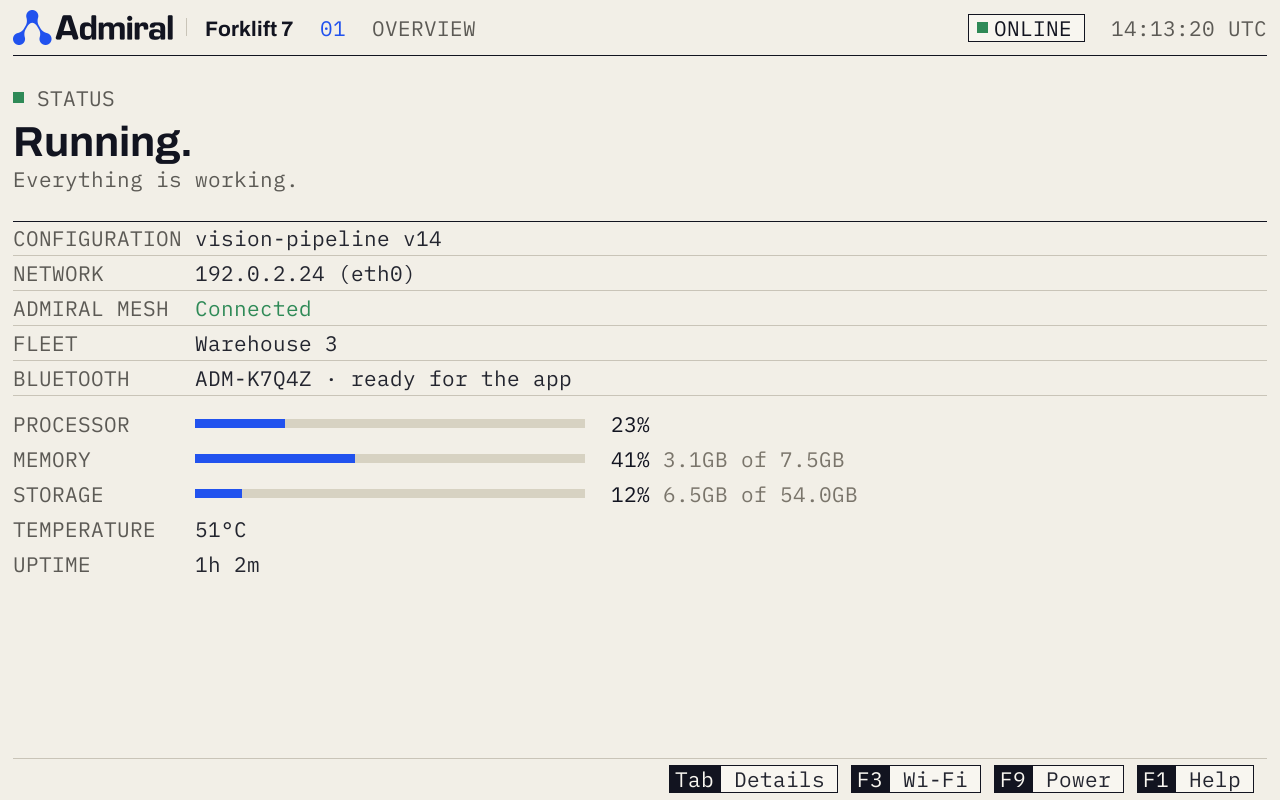Click the 23% processor value
The image size is (1280, 800).
630,425
